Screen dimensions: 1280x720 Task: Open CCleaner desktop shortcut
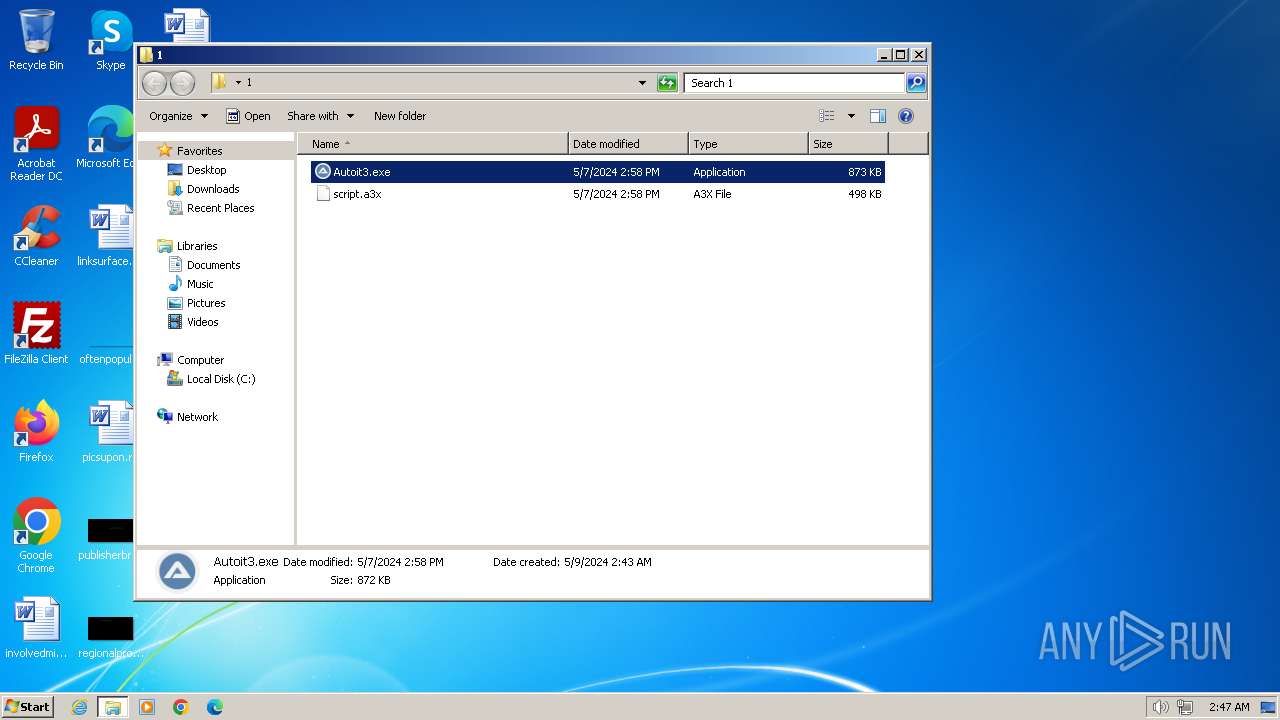[36, 236]
